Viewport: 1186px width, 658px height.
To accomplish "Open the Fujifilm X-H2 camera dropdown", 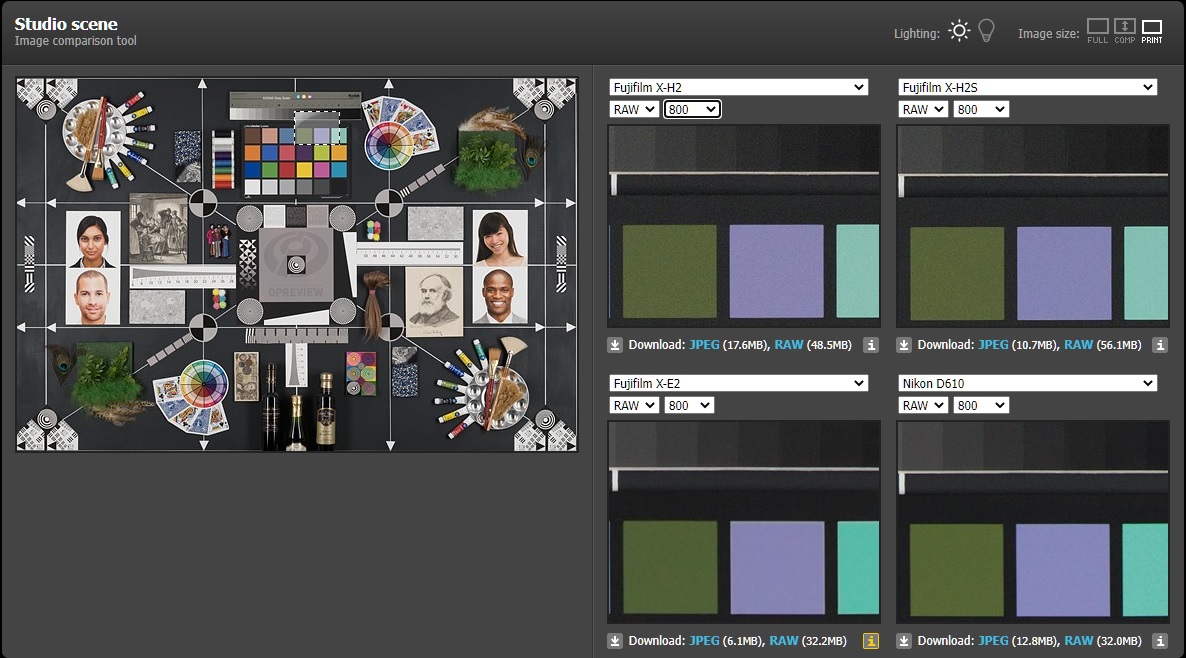I will (738, 88).
